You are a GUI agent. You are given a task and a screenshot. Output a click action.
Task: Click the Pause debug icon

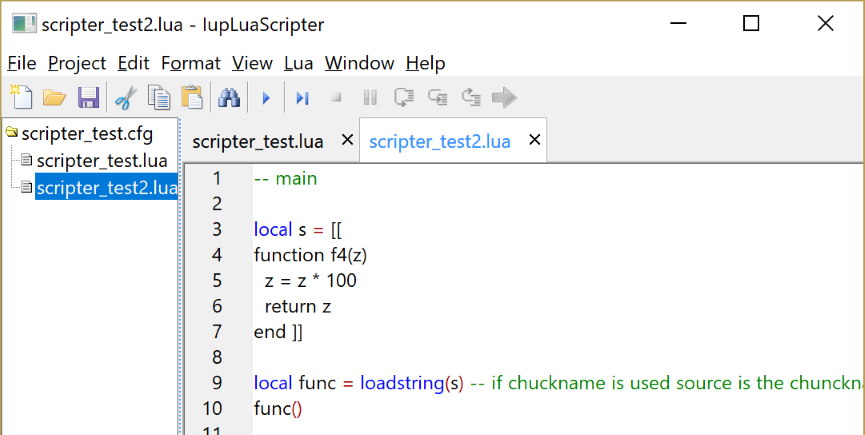pyautogui.click(x=370, y=97)
